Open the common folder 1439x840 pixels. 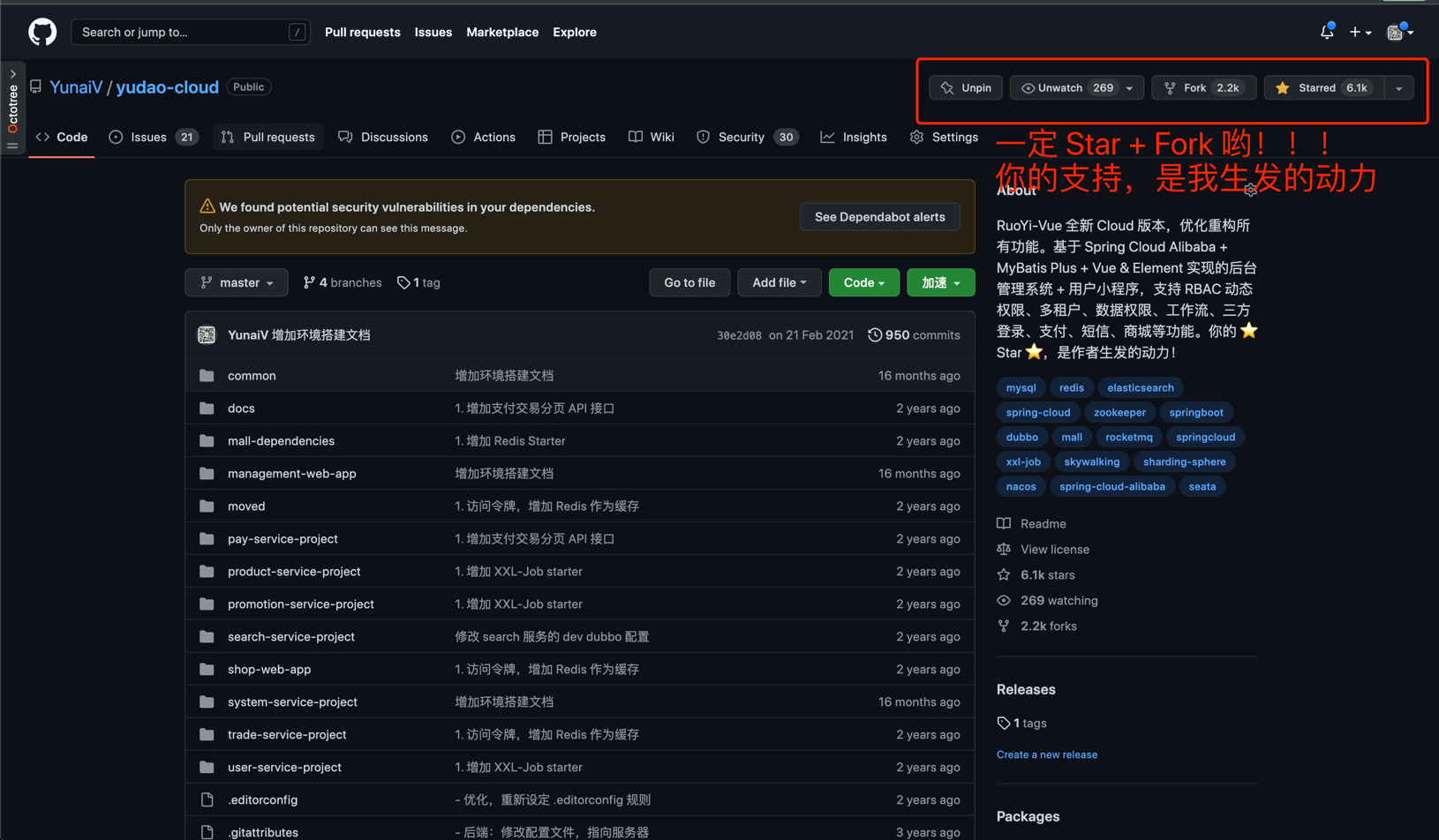252,375
